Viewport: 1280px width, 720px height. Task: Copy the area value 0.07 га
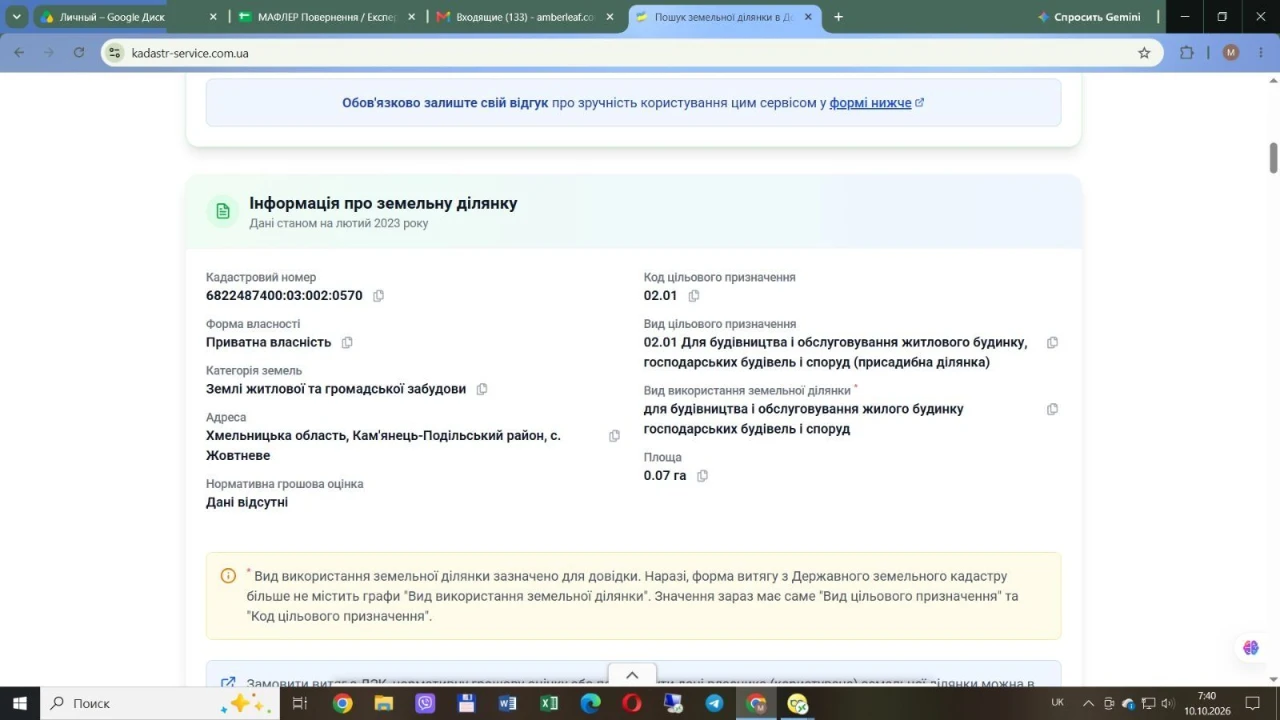click(x=702, y=476)
